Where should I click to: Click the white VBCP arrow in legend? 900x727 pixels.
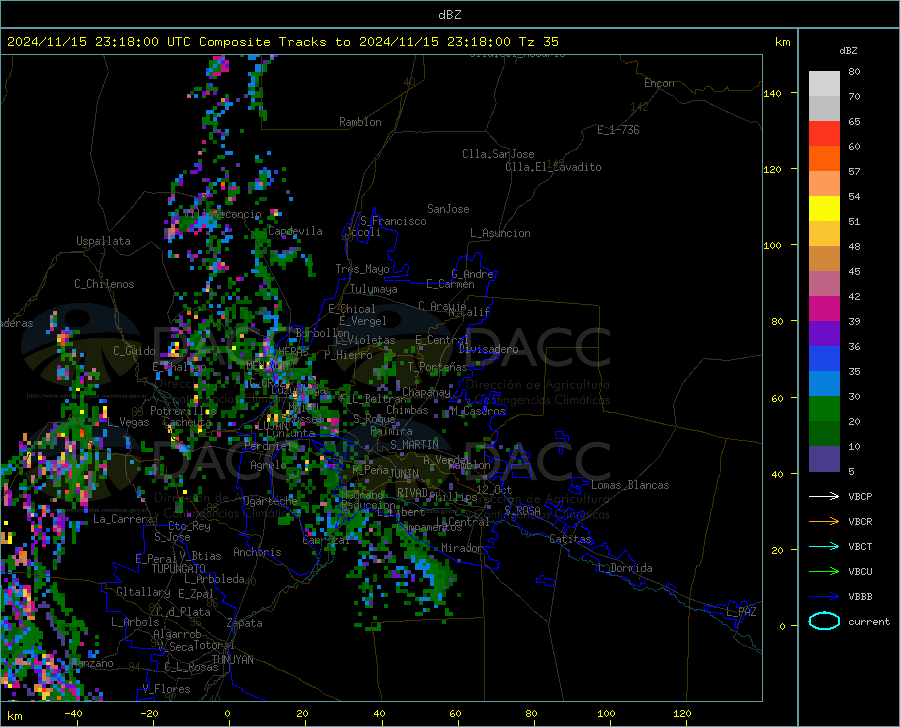click(x=824, y=496)
